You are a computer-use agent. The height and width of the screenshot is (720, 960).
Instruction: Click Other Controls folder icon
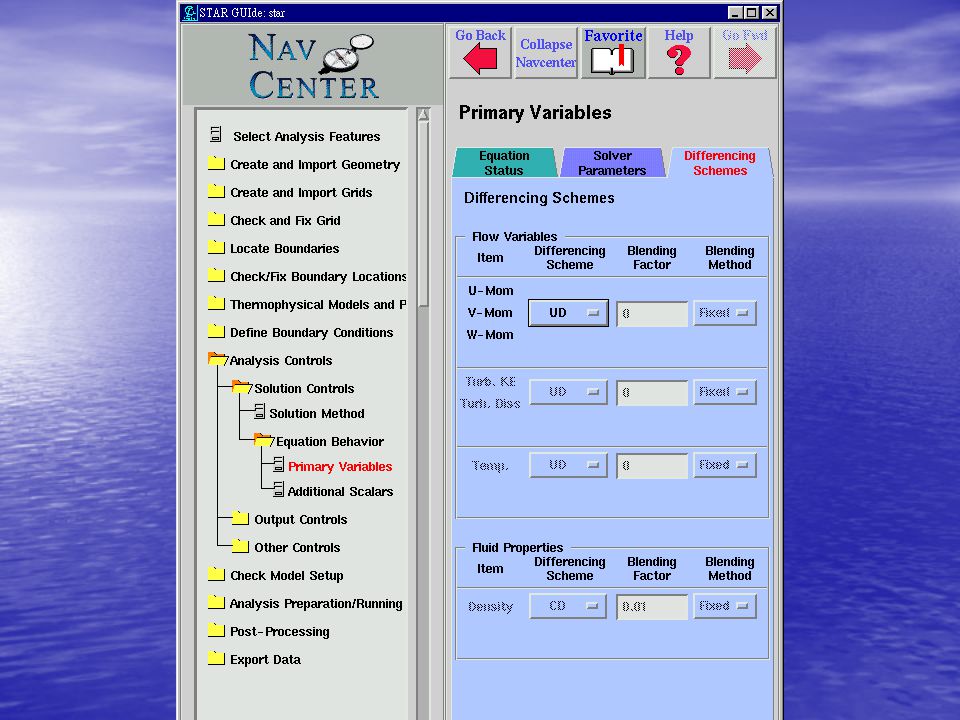point(241,546)
